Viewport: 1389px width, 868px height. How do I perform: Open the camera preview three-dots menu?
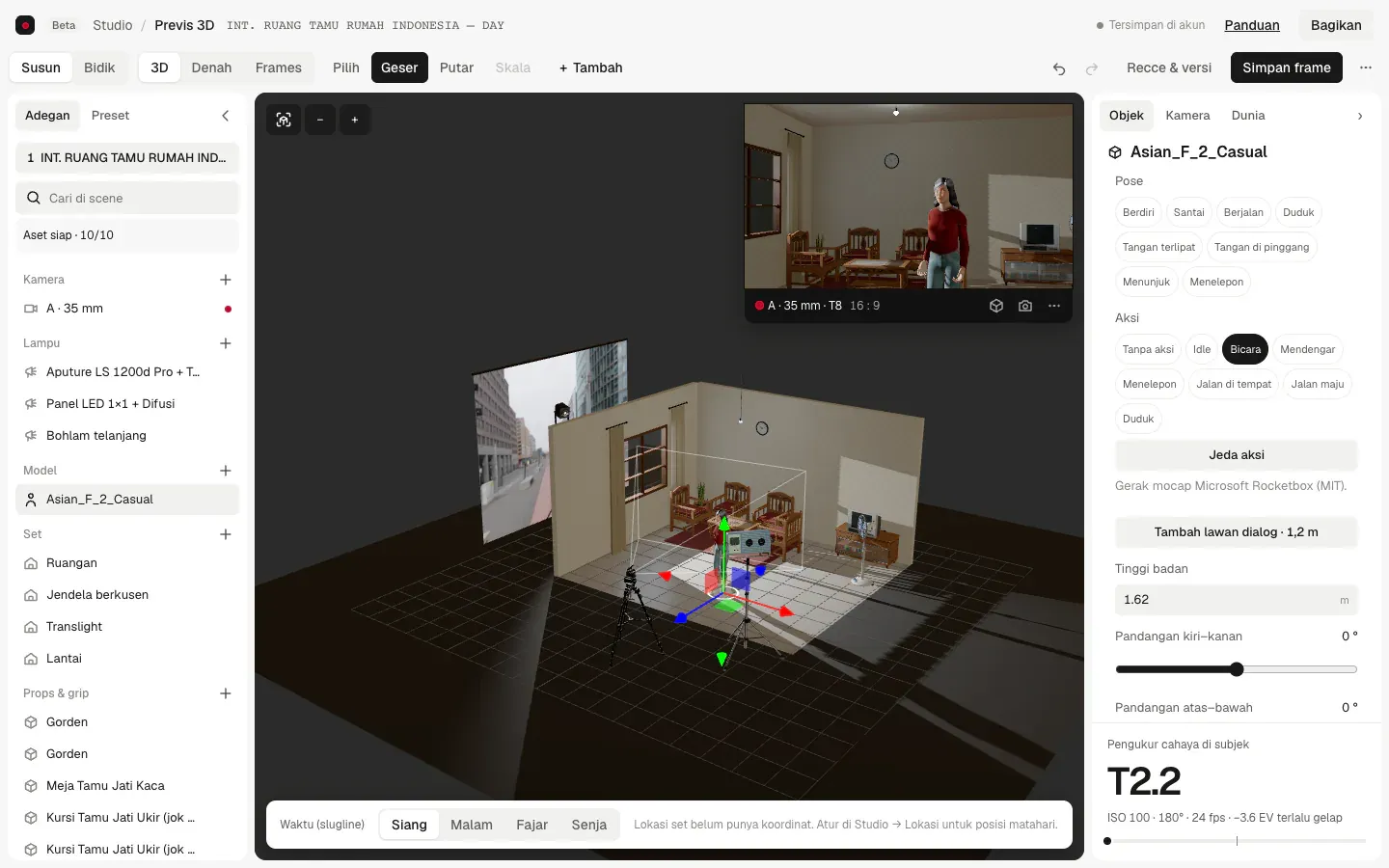(1054, 306)
